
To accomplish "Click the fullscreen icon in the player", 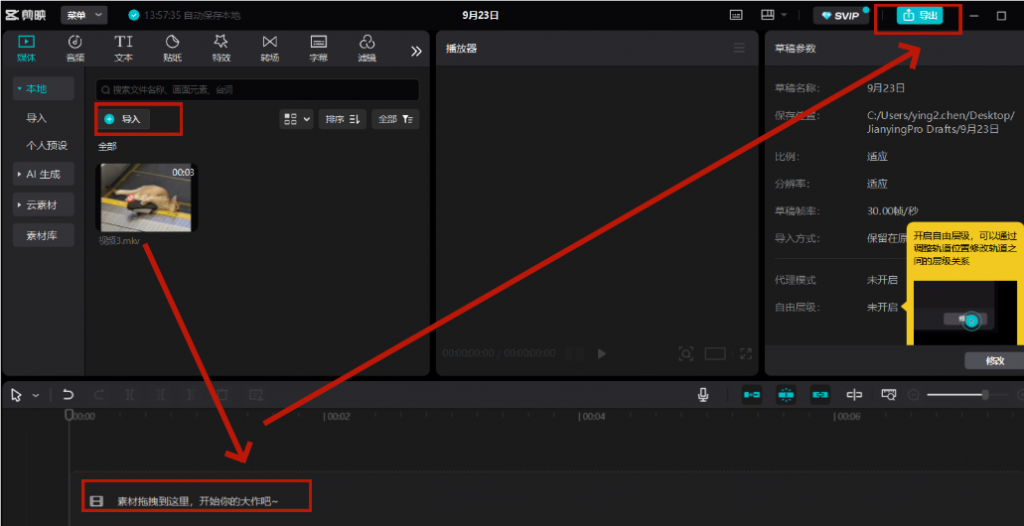I will coord(745,354).
